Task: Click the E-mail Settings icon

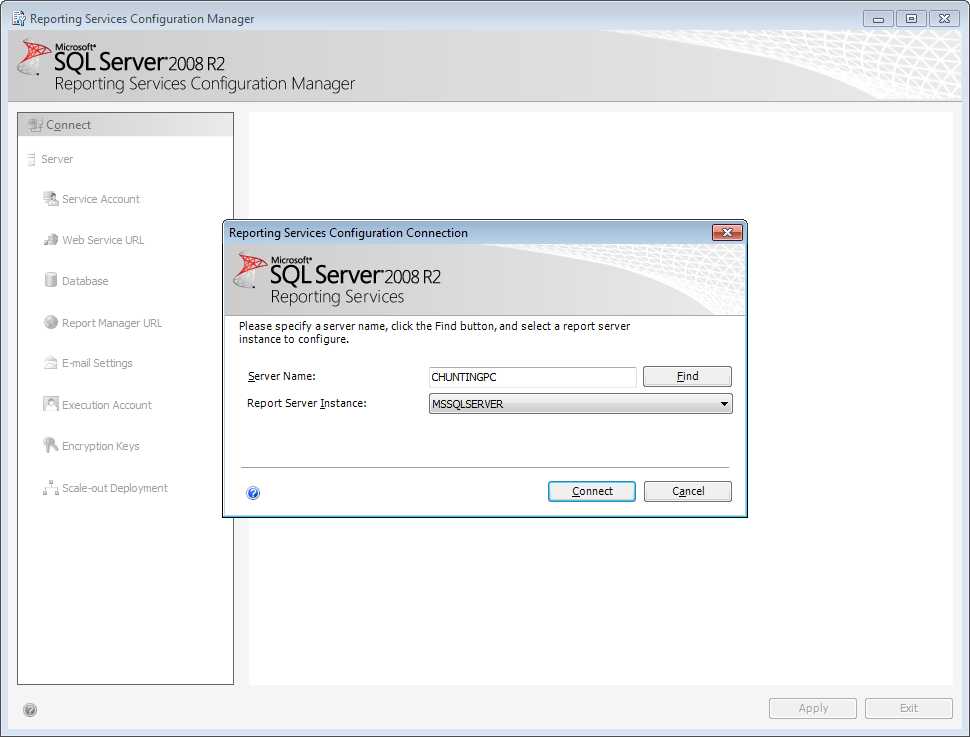Action: click(51, 363)
